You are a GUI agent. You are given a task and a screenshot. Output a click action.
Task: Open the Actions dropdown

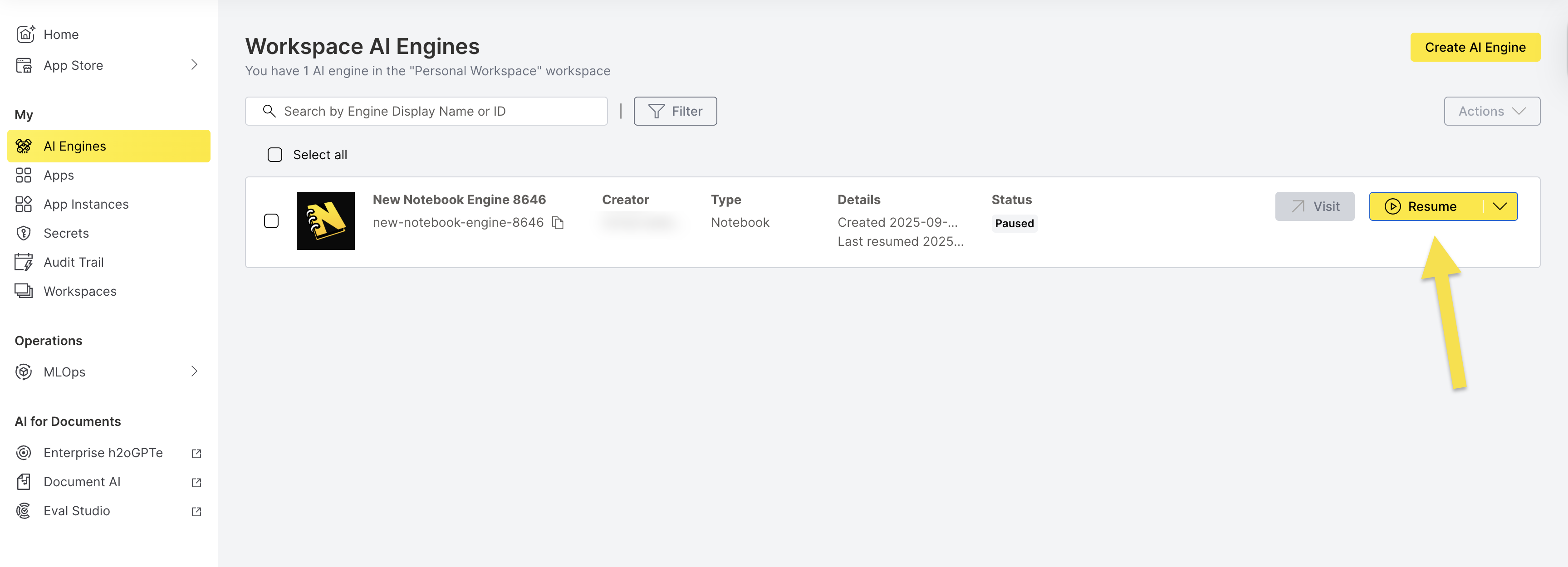point(1492,111)
